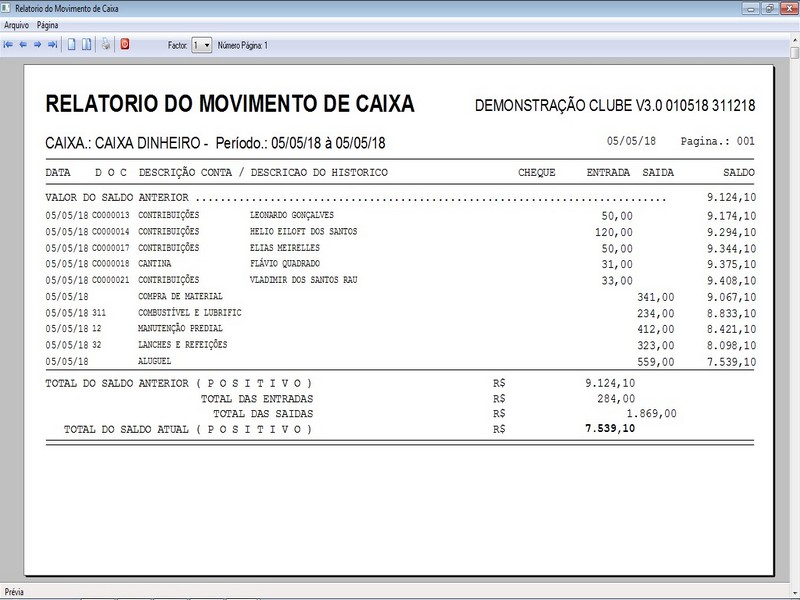The width and height of the screenshot is (800, 600).
Task: Close the Relatorio do Movimento window
Action: [789, 9]
